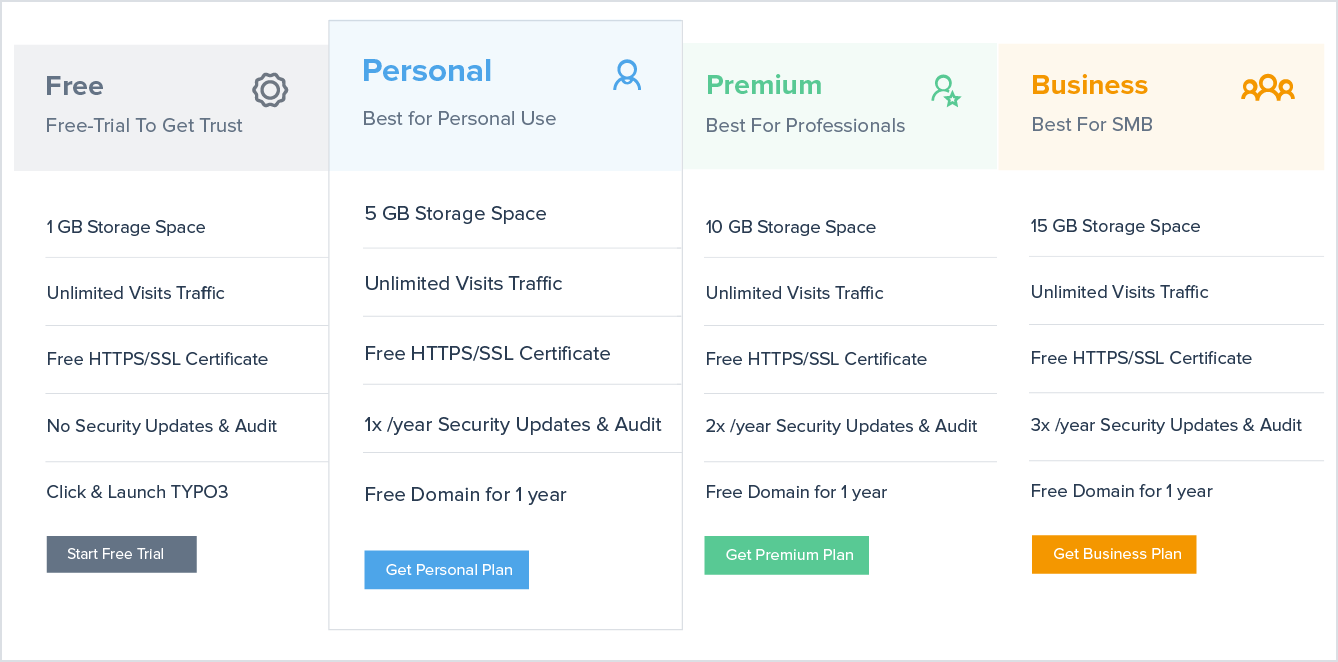
Task: Click the 5 GB Storage Space row
Action: (455, 213)
